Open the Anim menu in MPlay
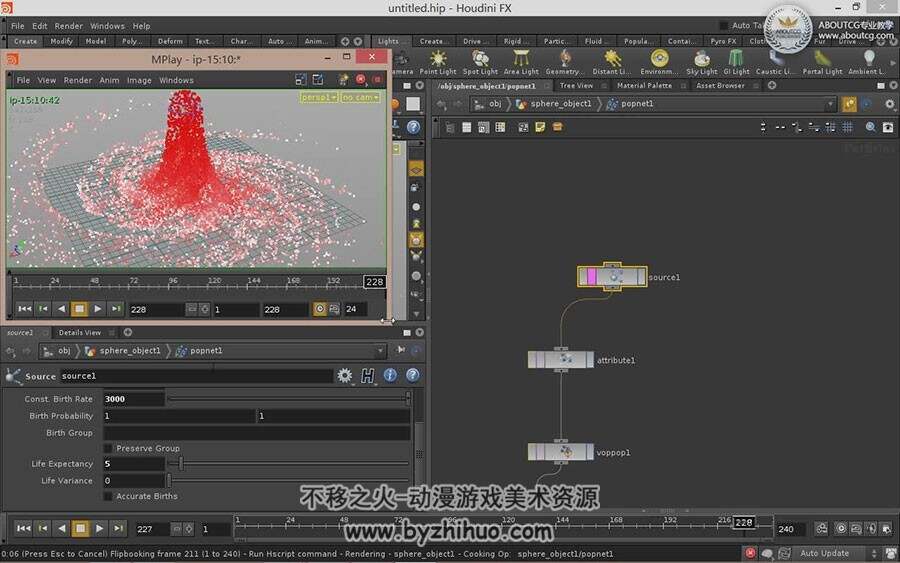The width and height of the screenshot is (900, 563). pyautogui.click(x=109, y=80)
